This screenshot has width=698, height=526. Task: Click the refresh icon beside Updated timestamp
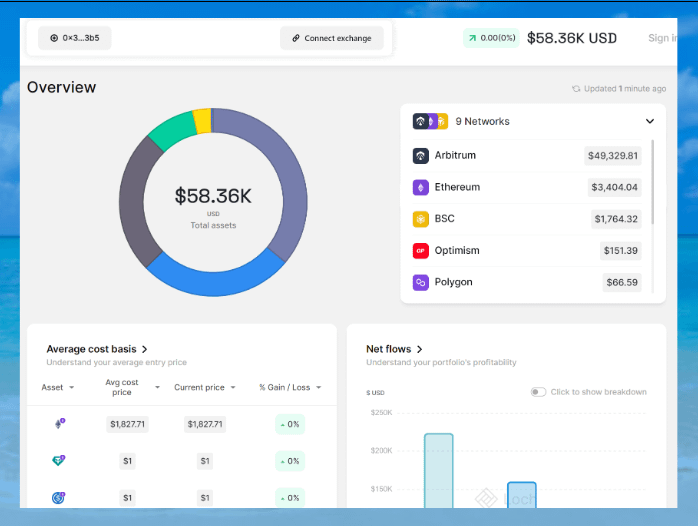click(x=576, y=89)
